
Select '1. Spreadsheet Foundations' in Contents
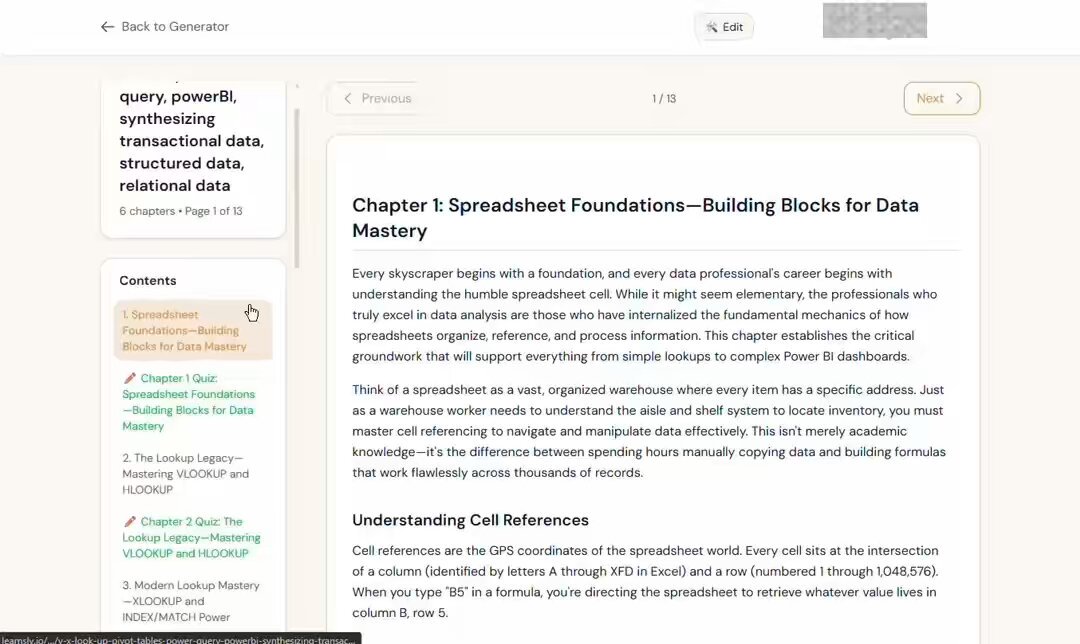184,330
